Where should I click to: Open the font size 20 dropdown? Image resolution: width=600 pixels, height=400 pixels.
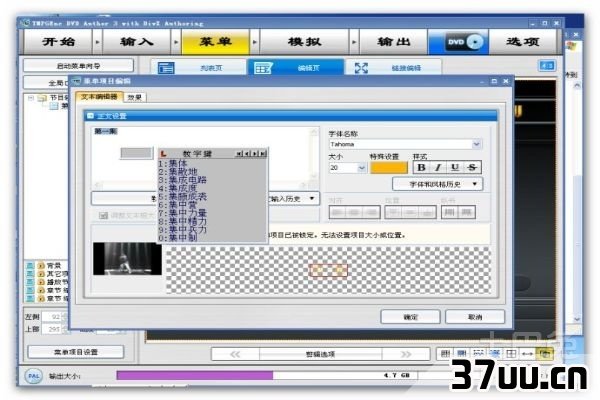click(x=361, y=168)
